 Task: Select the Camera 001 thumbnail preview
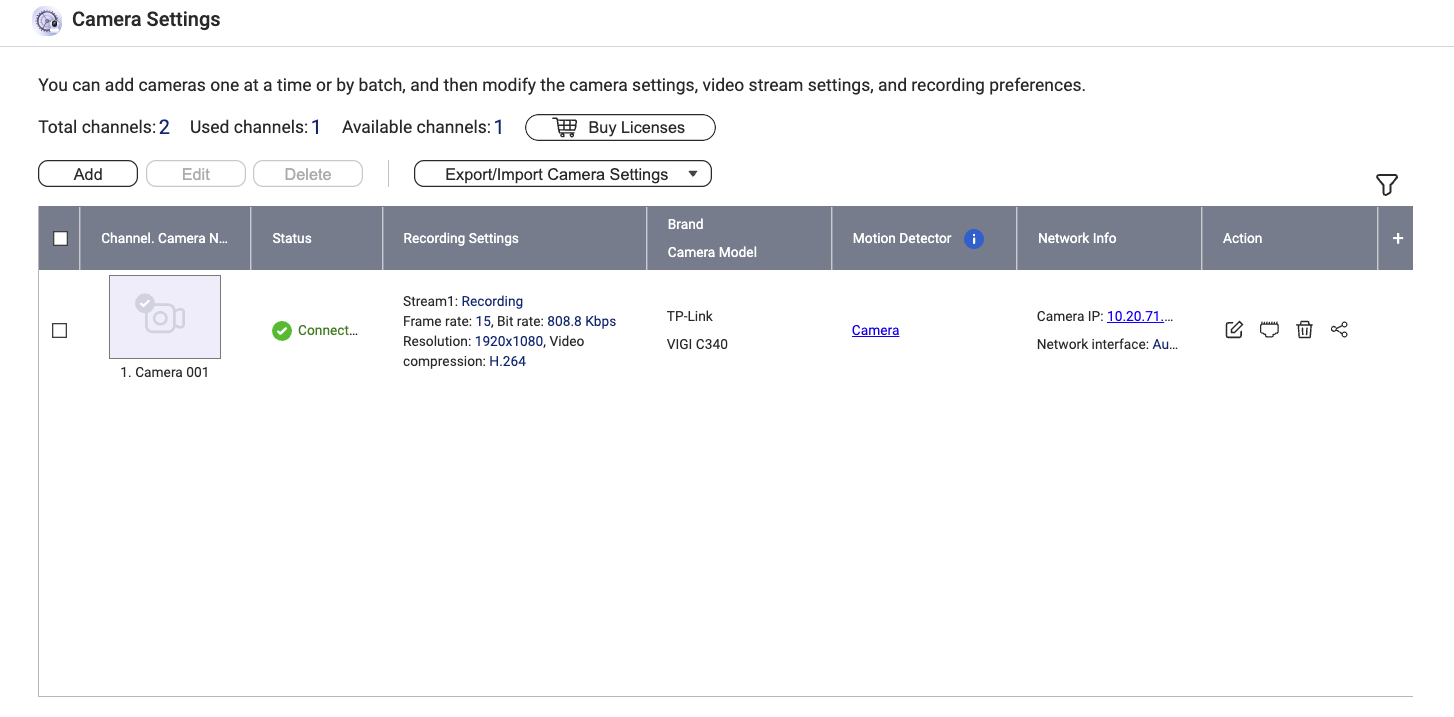point(165,317)
